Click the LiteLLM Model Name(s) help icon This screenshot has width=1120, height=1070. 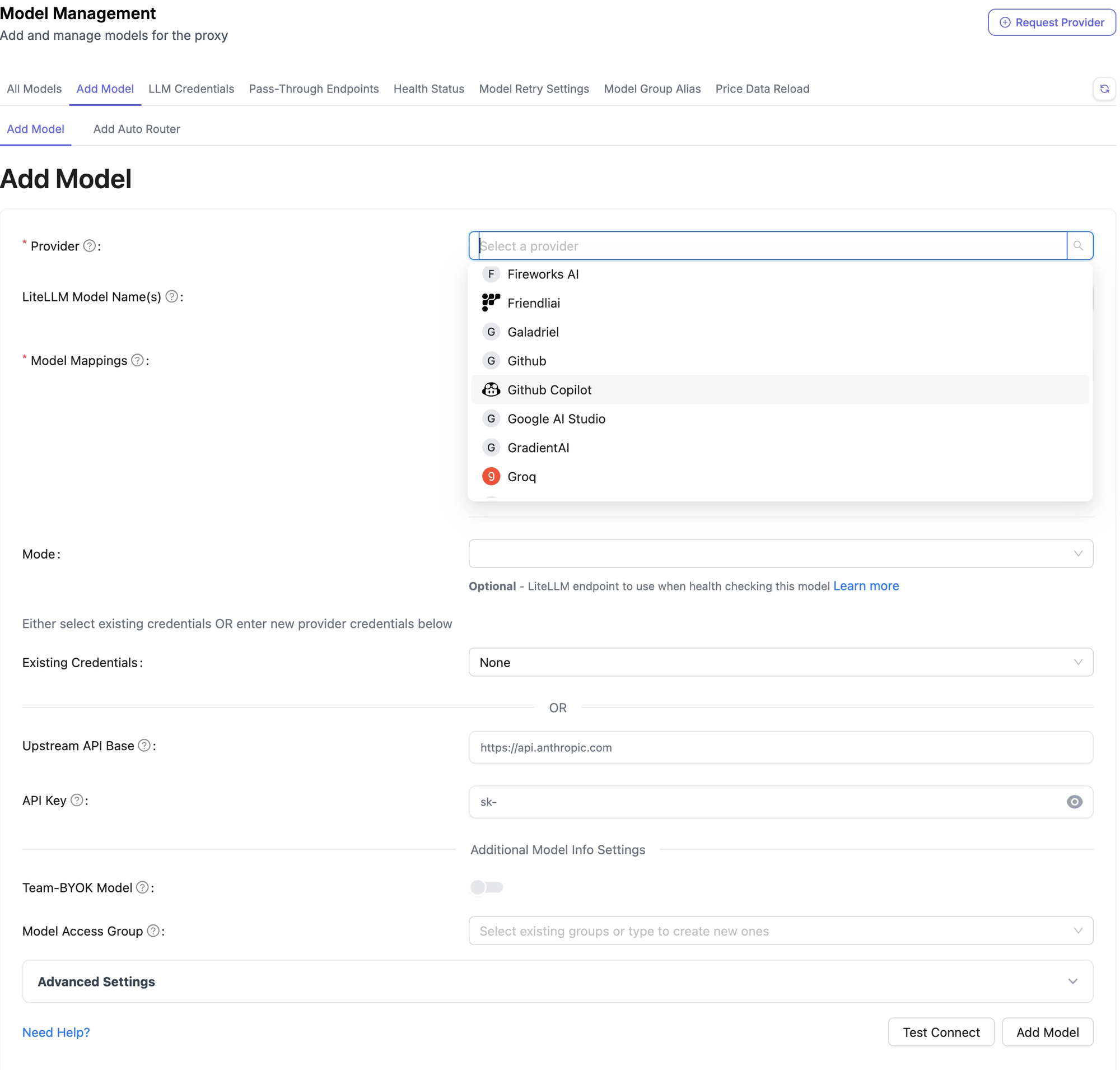point(171,296)
